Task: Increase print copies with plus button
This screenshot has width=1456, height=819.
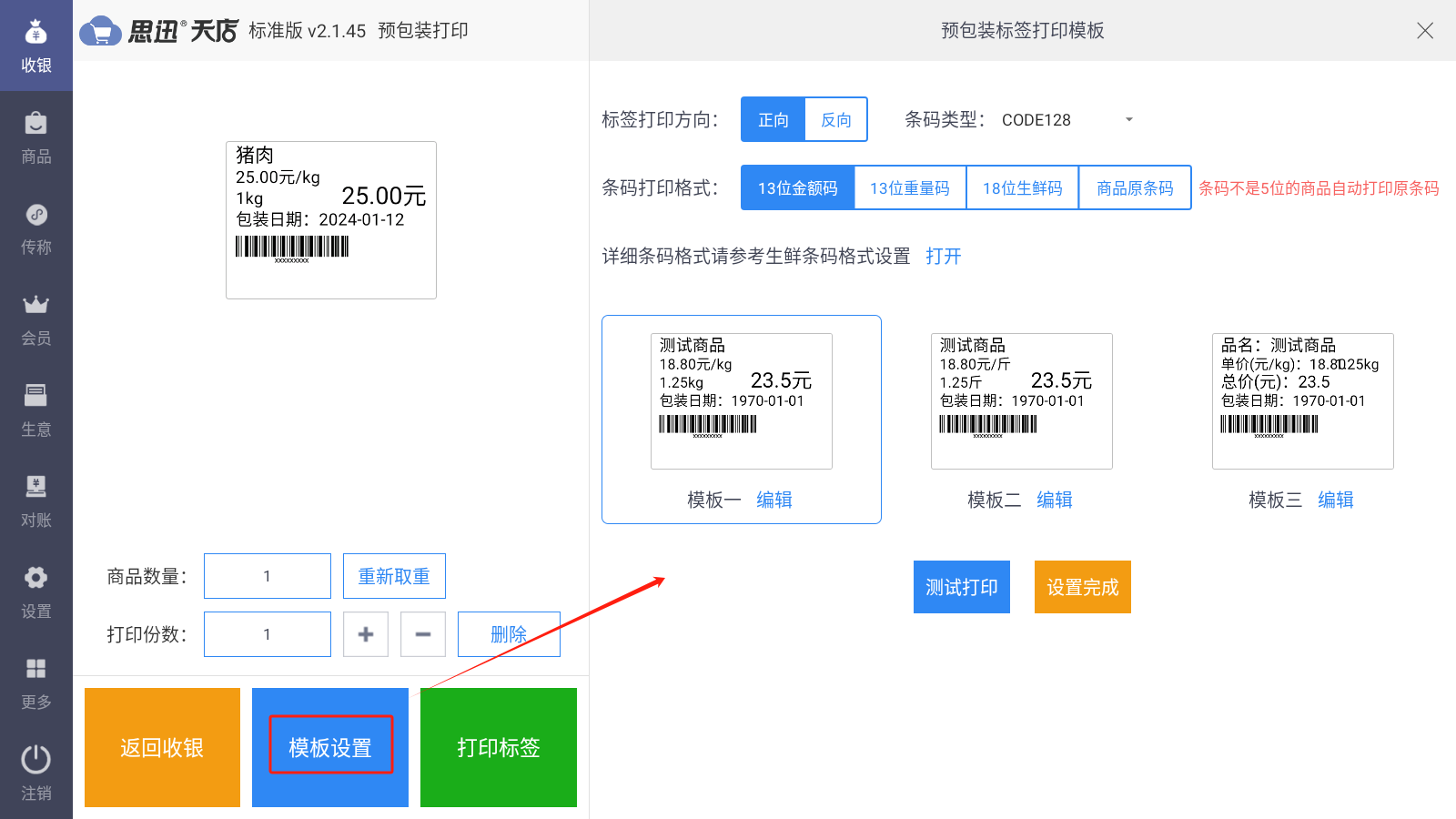Action: click(366, 634)
